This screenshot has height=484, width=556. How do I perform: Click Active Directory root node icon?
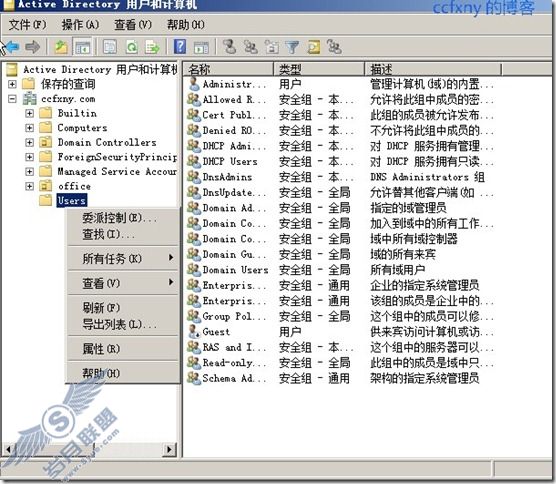[12, 69]
